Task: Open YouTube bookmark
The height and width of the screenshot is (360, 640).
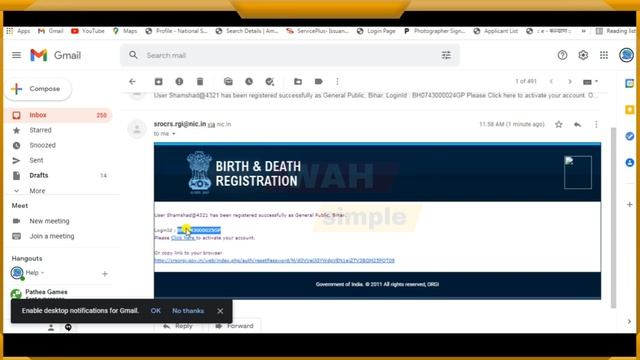Action: click(88, 31)
